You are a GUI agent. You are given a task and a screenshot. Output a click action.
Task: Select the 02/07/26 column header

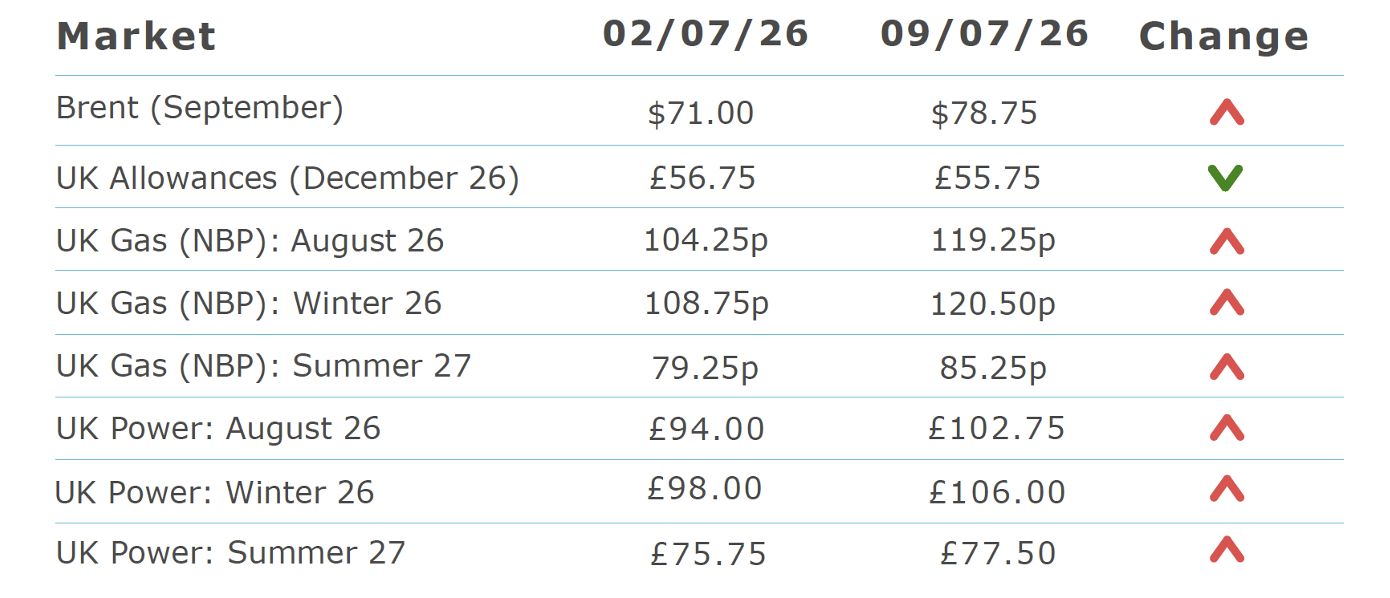tap(706, 33)
